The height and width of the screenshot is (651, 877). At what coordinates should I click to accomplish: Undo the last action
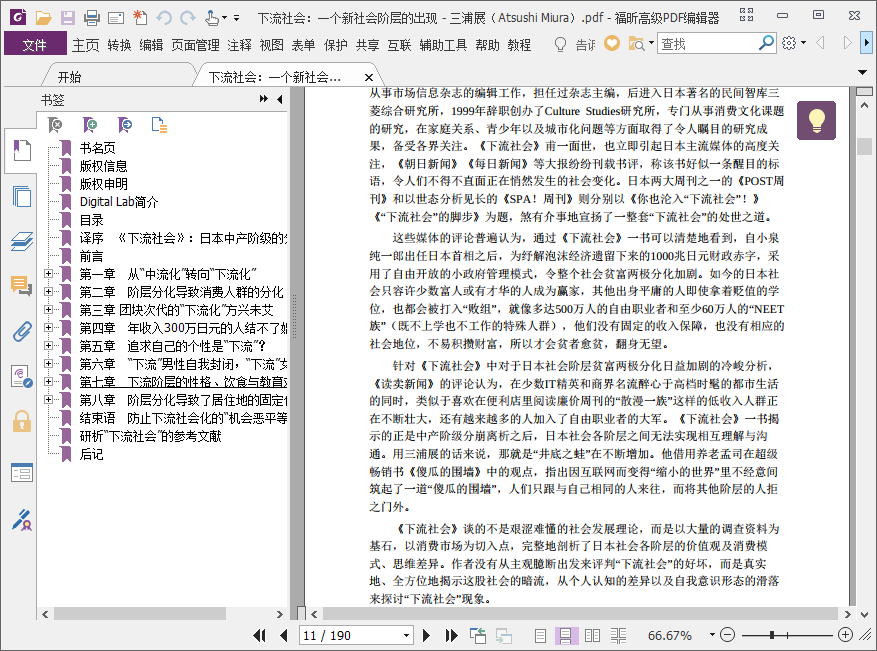point(164,18)
